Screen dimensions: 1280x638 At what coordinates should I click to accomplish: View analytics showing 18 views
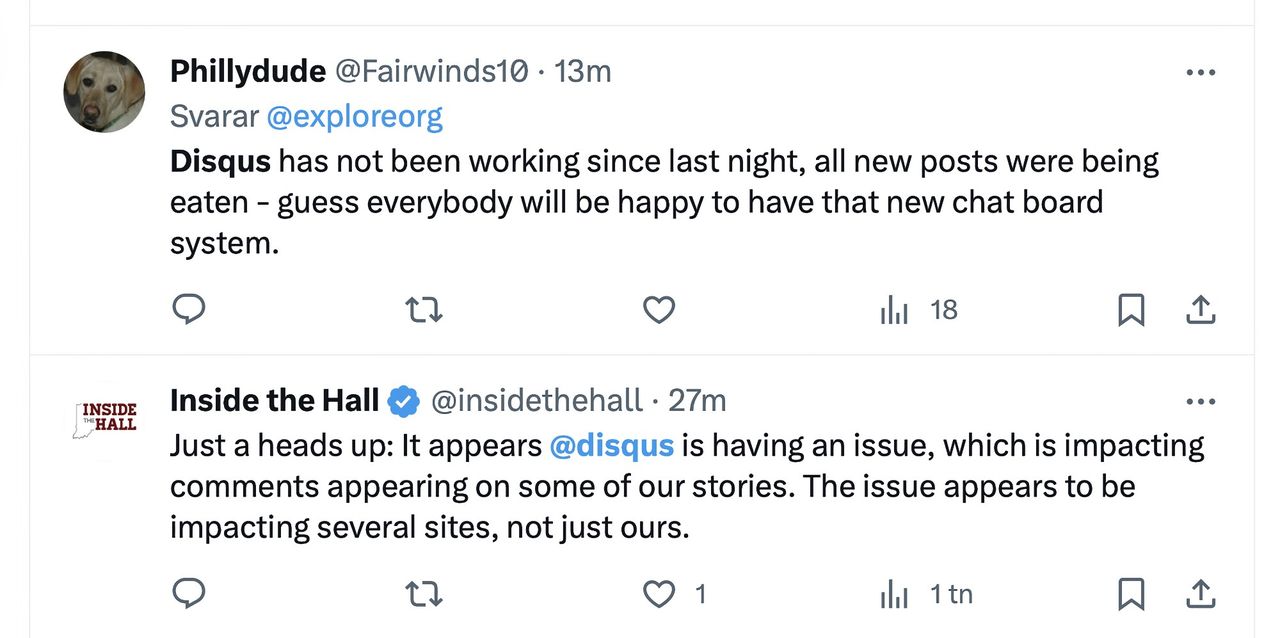[x=918, y=310]
